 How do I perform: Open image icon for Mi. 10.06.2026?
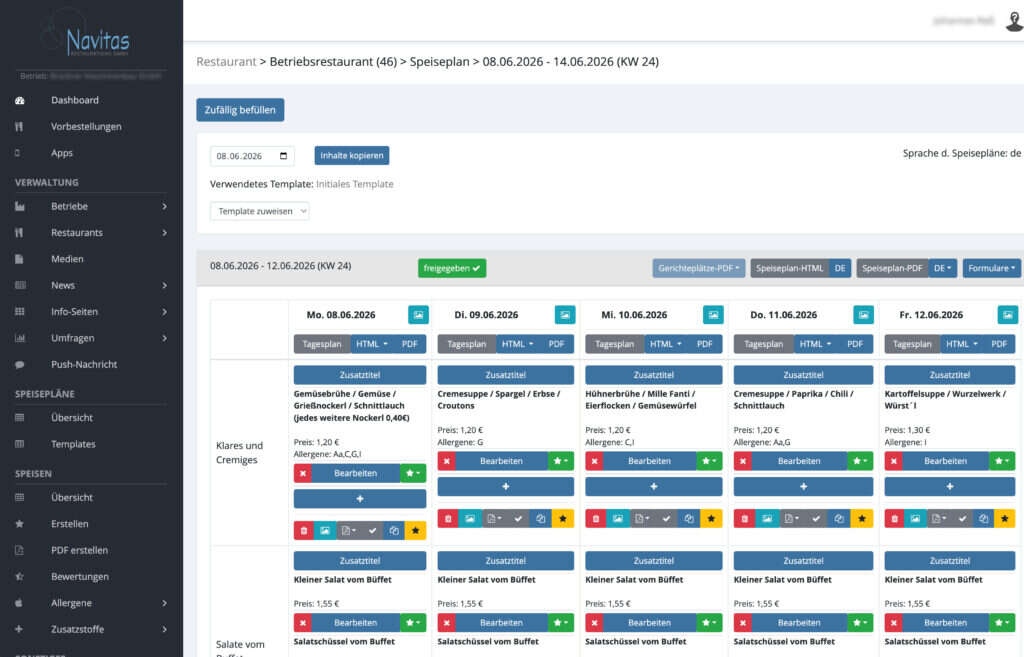[713, 315]
